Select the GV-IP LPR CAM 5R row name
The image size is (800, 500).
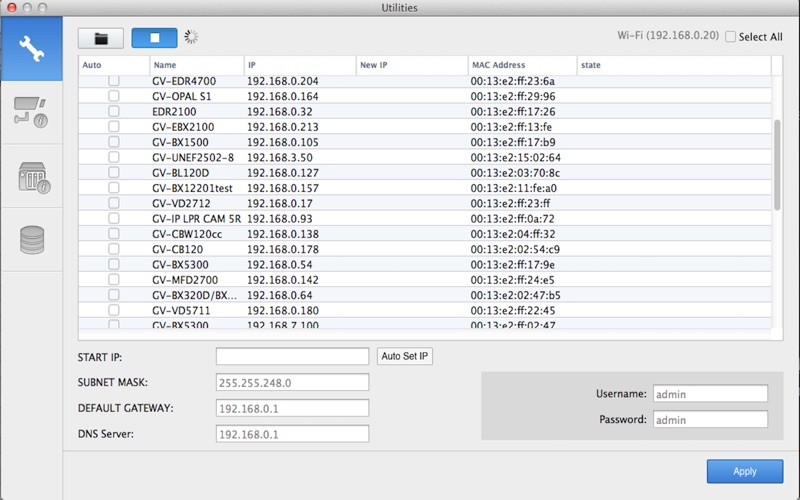click(x=196, y=219)
